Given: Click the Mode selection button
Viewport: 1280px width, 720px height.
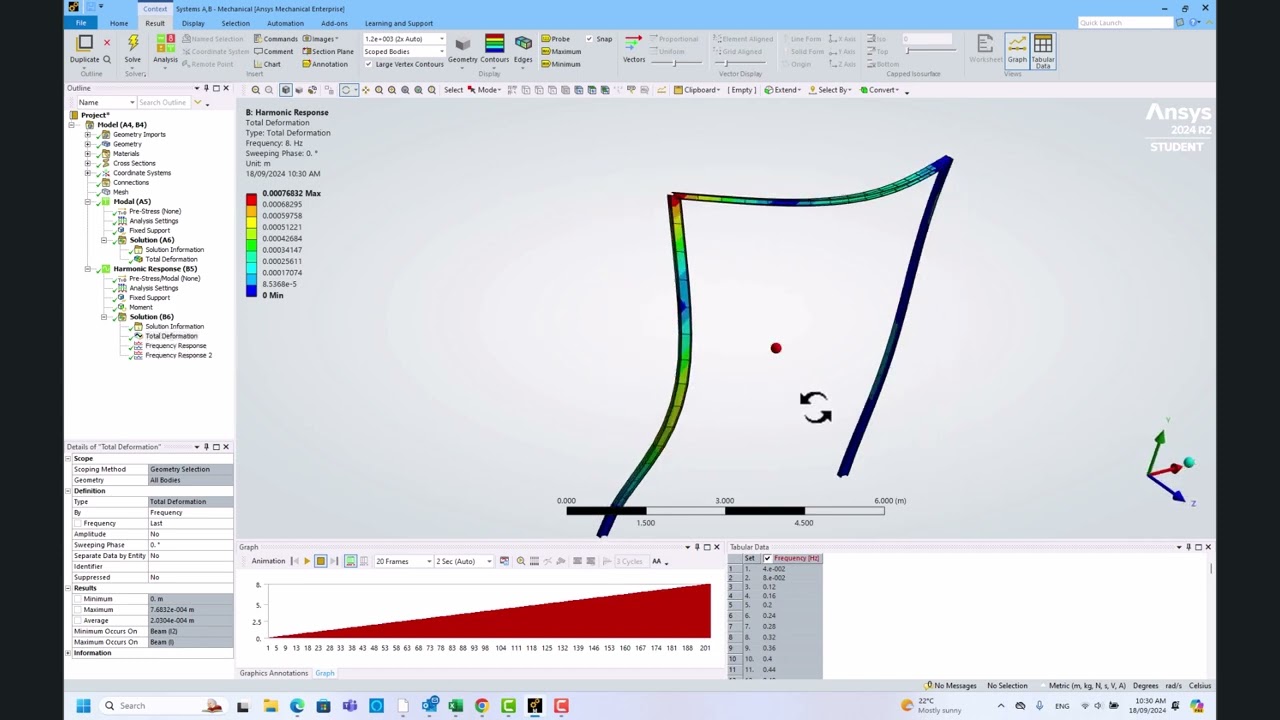Looking at the screenshot, I should pos(486,90).
